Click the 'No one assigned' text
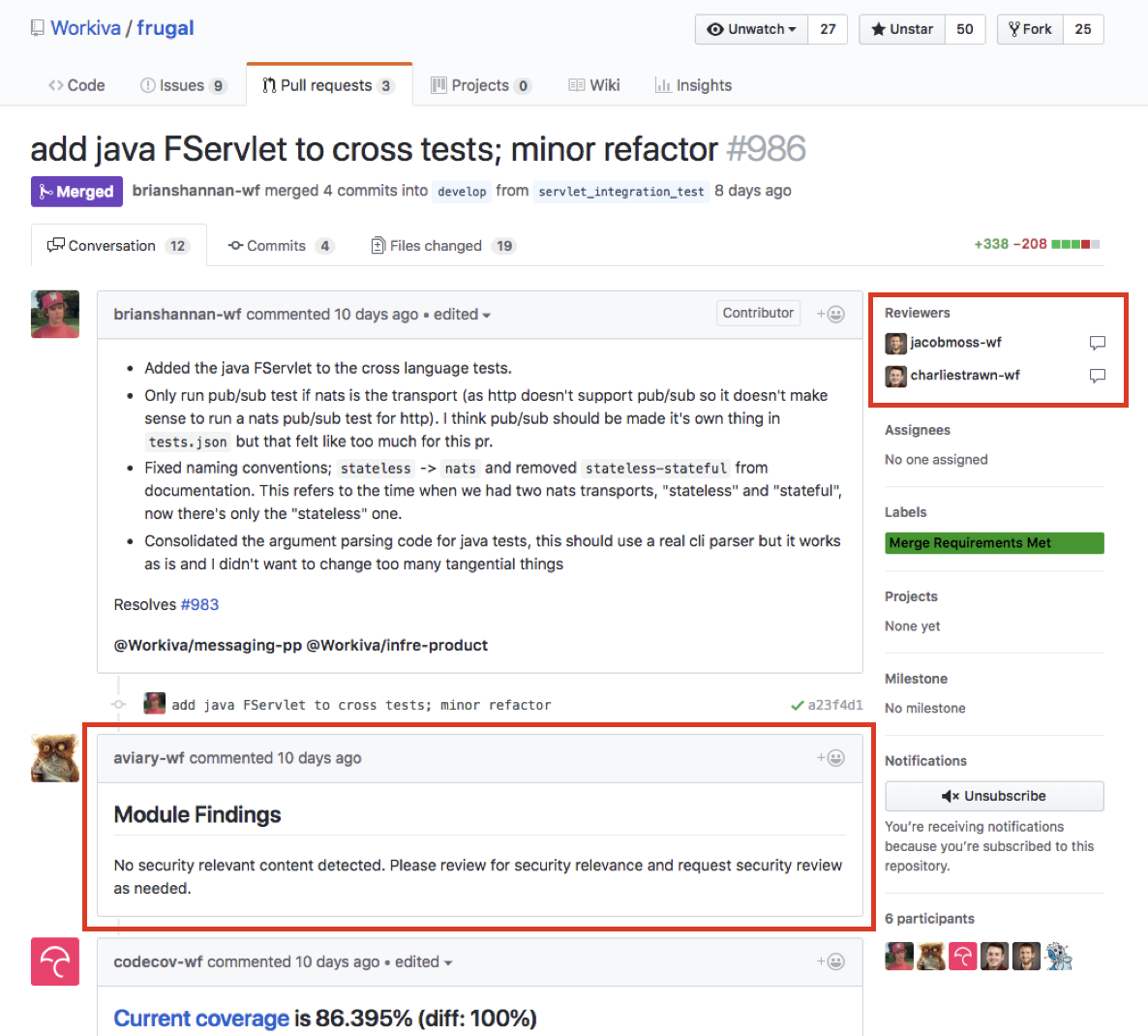This screenshot has width=1148, height=1036. 936,460
